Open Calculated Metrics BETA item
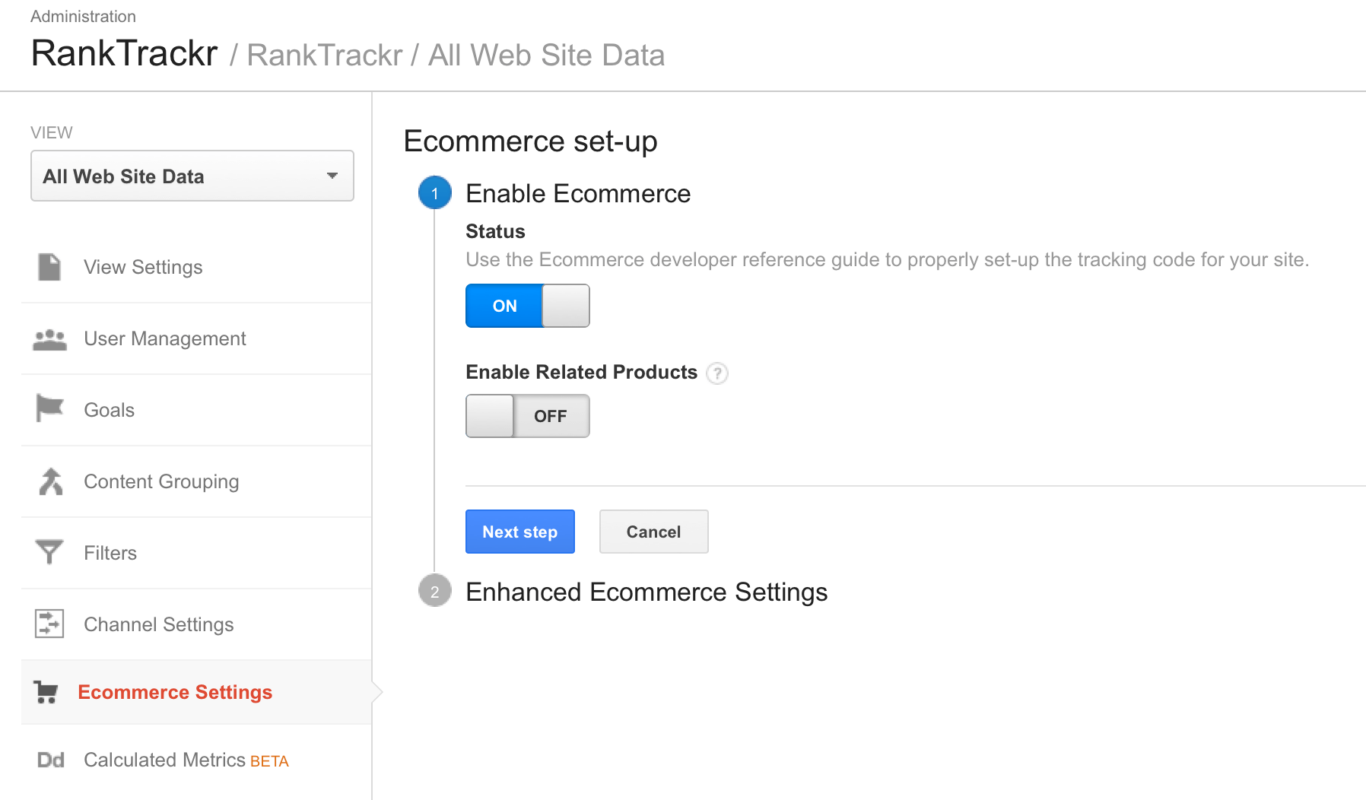 196,760
